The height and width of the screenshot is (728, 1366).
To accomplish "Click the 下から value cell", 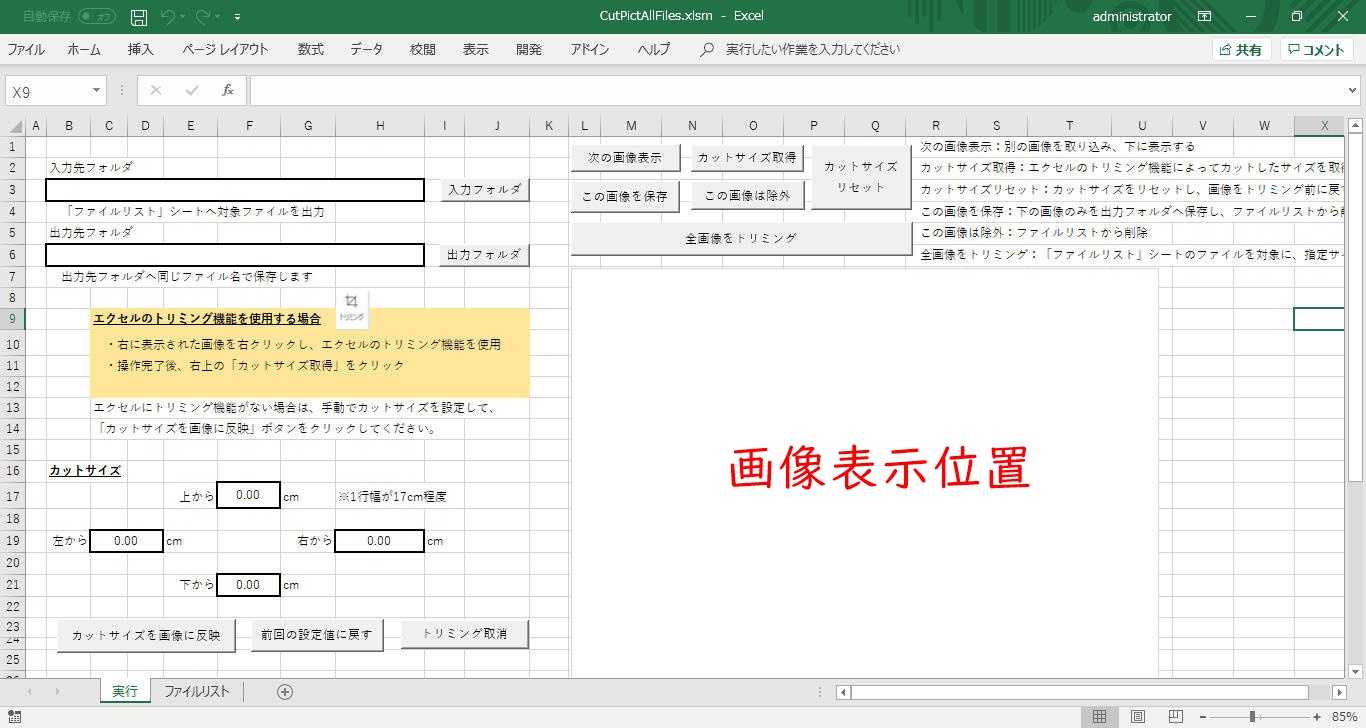I will coord(248,585).
